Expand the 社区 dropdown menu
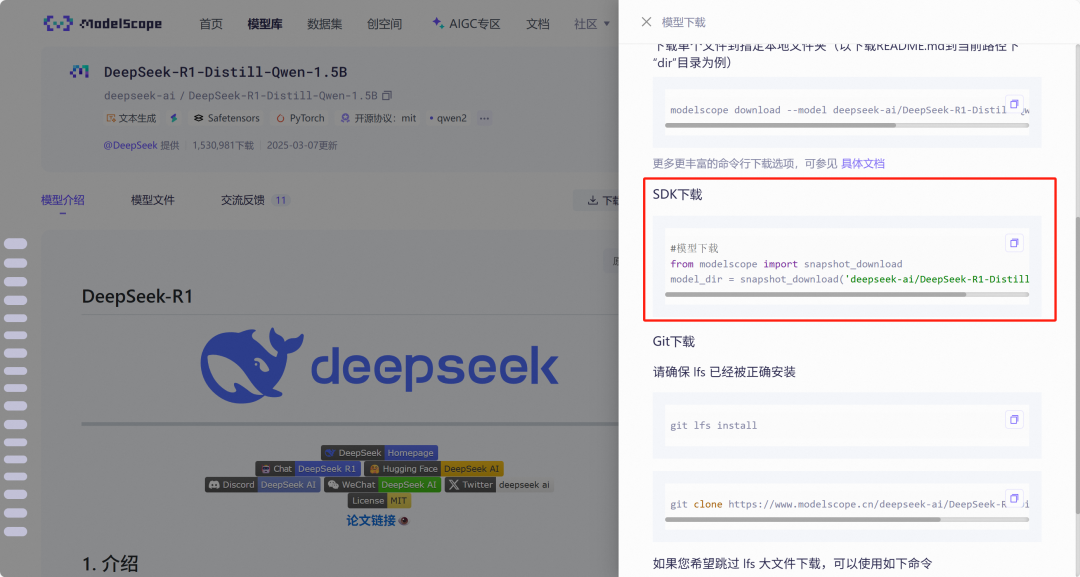Image resolution: width=1080 pixels, height=577 pixels. click(592, 24)
